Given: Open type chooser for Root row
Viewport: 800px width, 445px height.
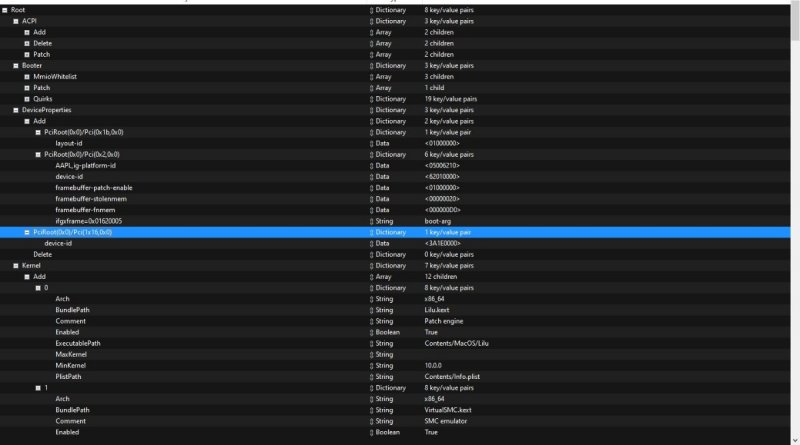Looking at the screenshot, I should point(371,10).
